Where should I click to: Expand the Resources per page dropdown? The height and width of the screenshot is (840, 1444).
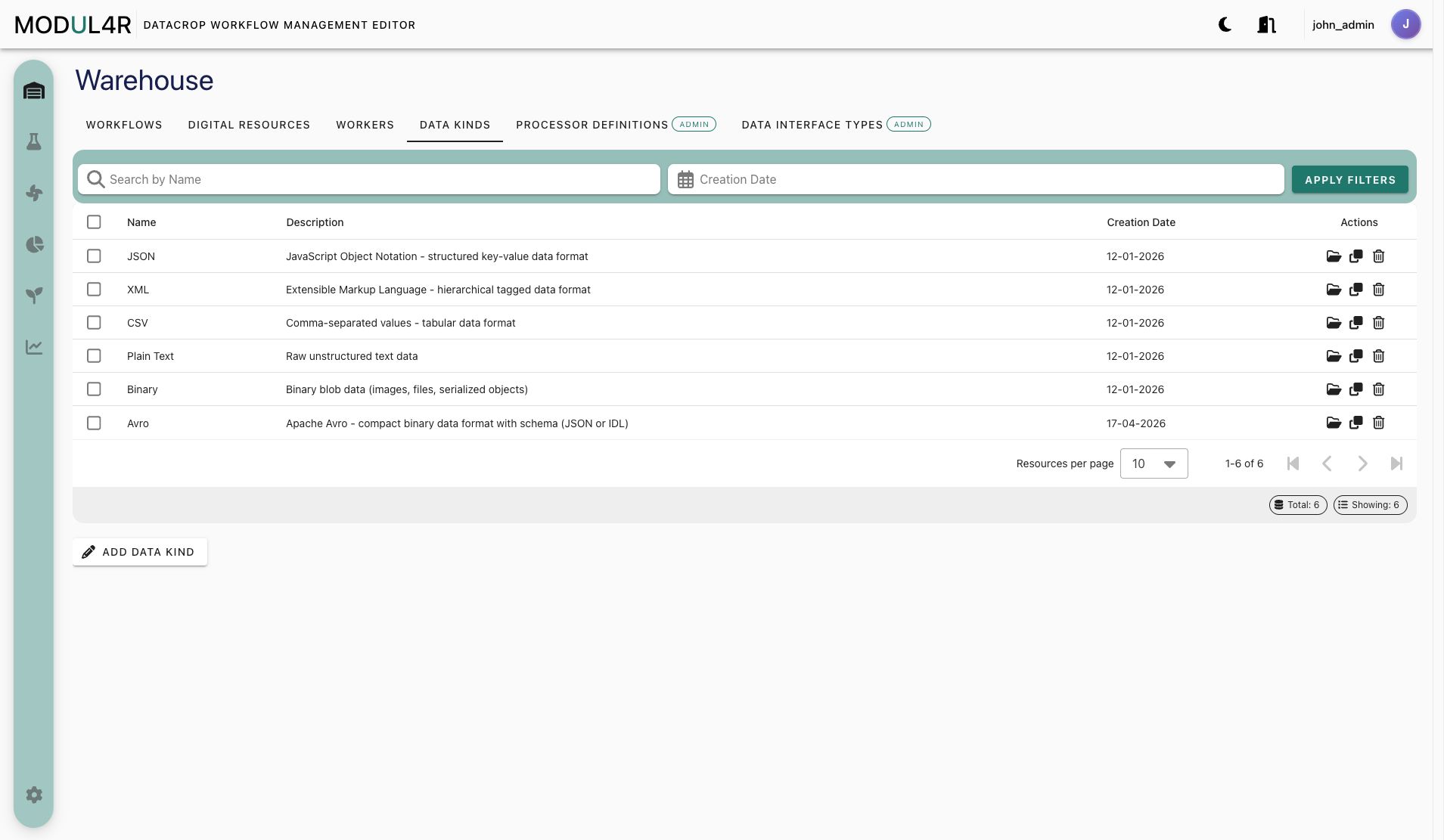pyautogui.click(x=1154, y=463)
